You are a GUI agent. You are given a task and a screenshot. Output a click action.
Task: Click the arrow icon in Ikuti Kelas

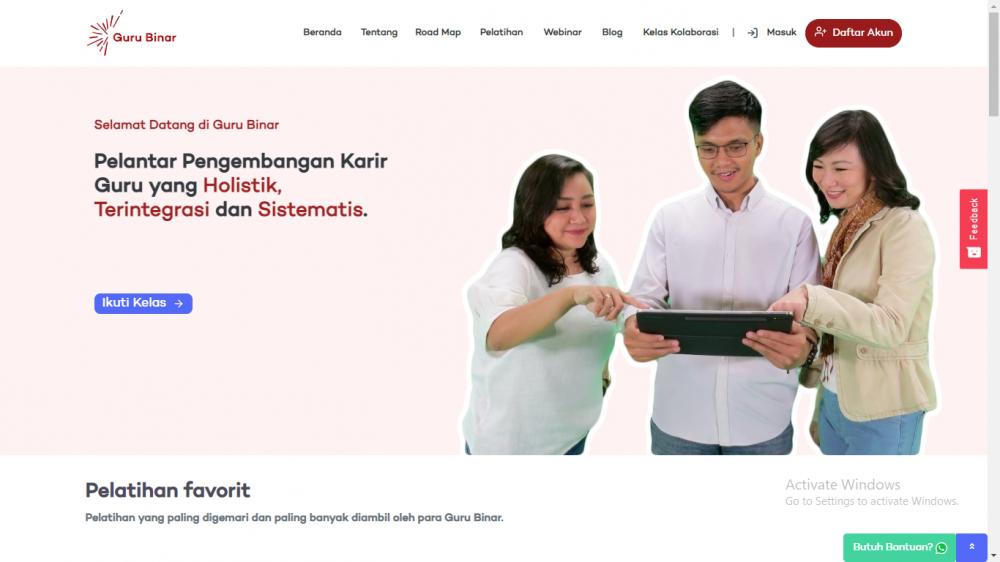[x=179, y=304]
